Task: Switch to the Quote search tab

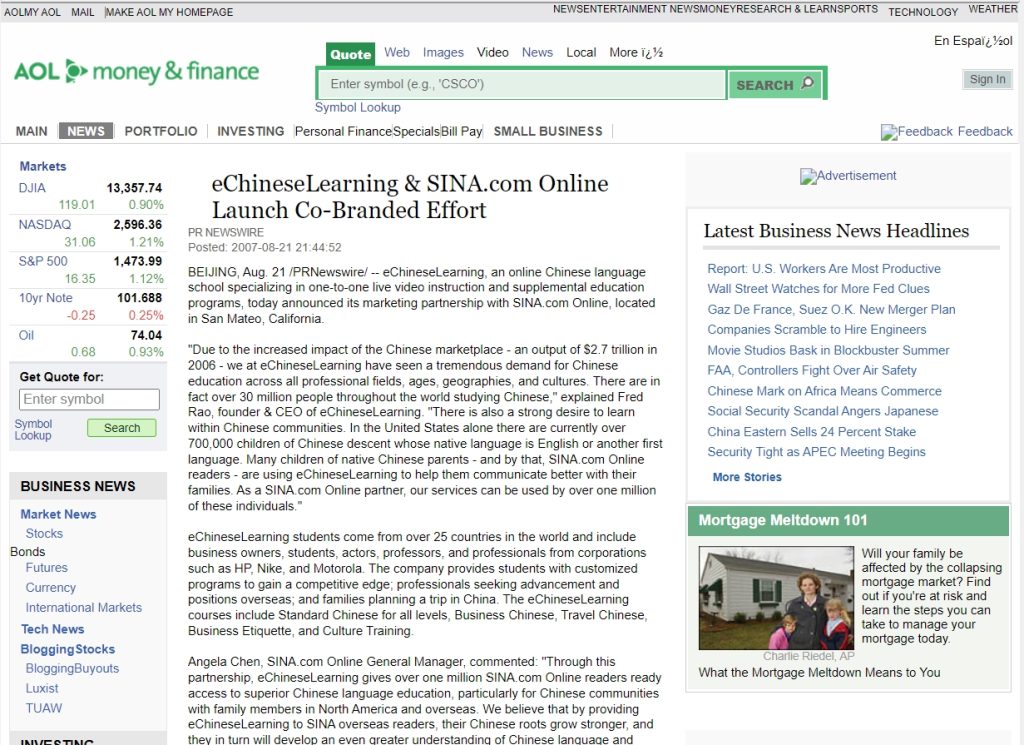Action: coord(350,54)
